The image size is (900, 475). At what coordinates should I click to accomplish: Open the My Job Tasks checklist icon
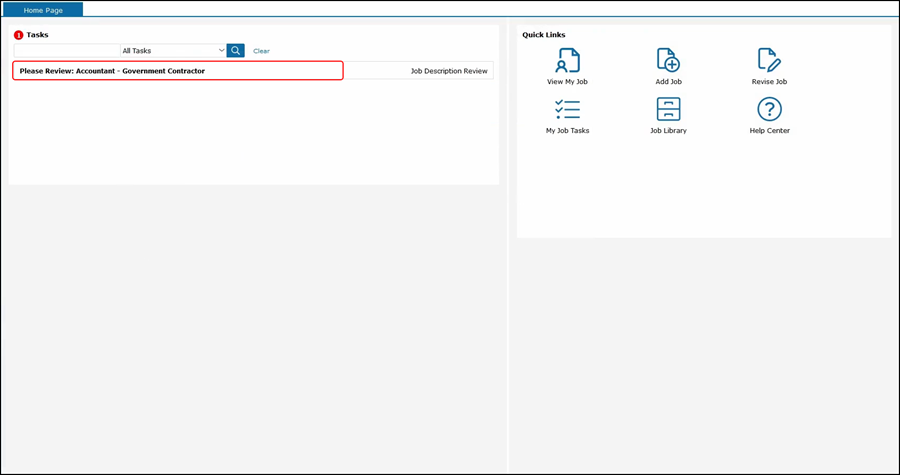[x=567, y=109]
